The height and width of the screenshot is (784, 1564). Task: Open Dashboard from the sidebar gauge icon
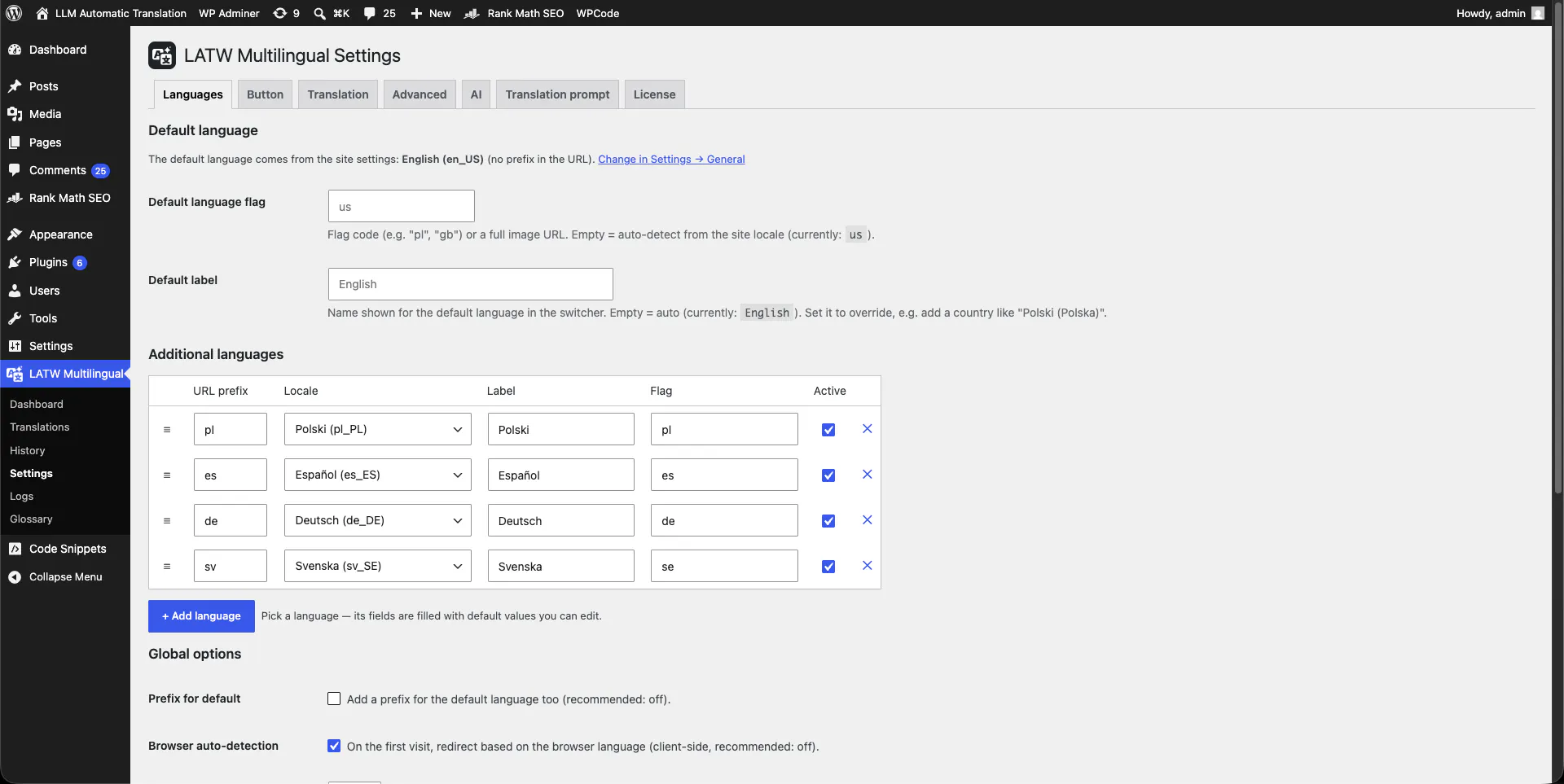pyautogui.click(x=15, y=50)
